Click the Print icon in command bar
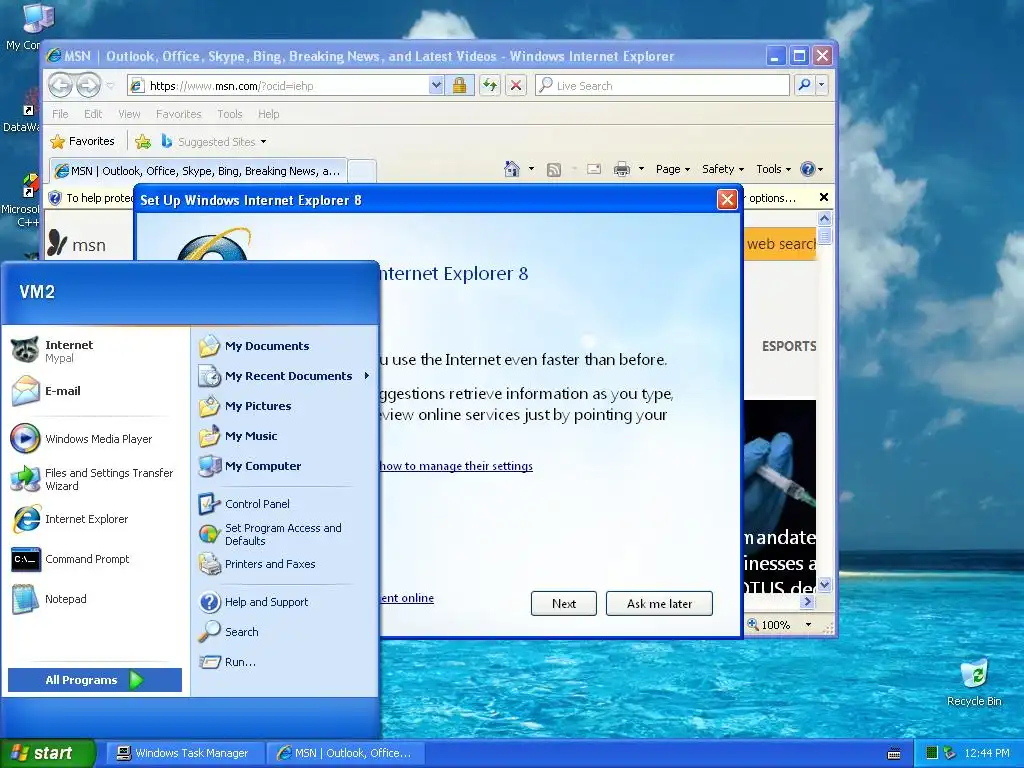This screenshot has width=1024, height=768. coord(622,169)
